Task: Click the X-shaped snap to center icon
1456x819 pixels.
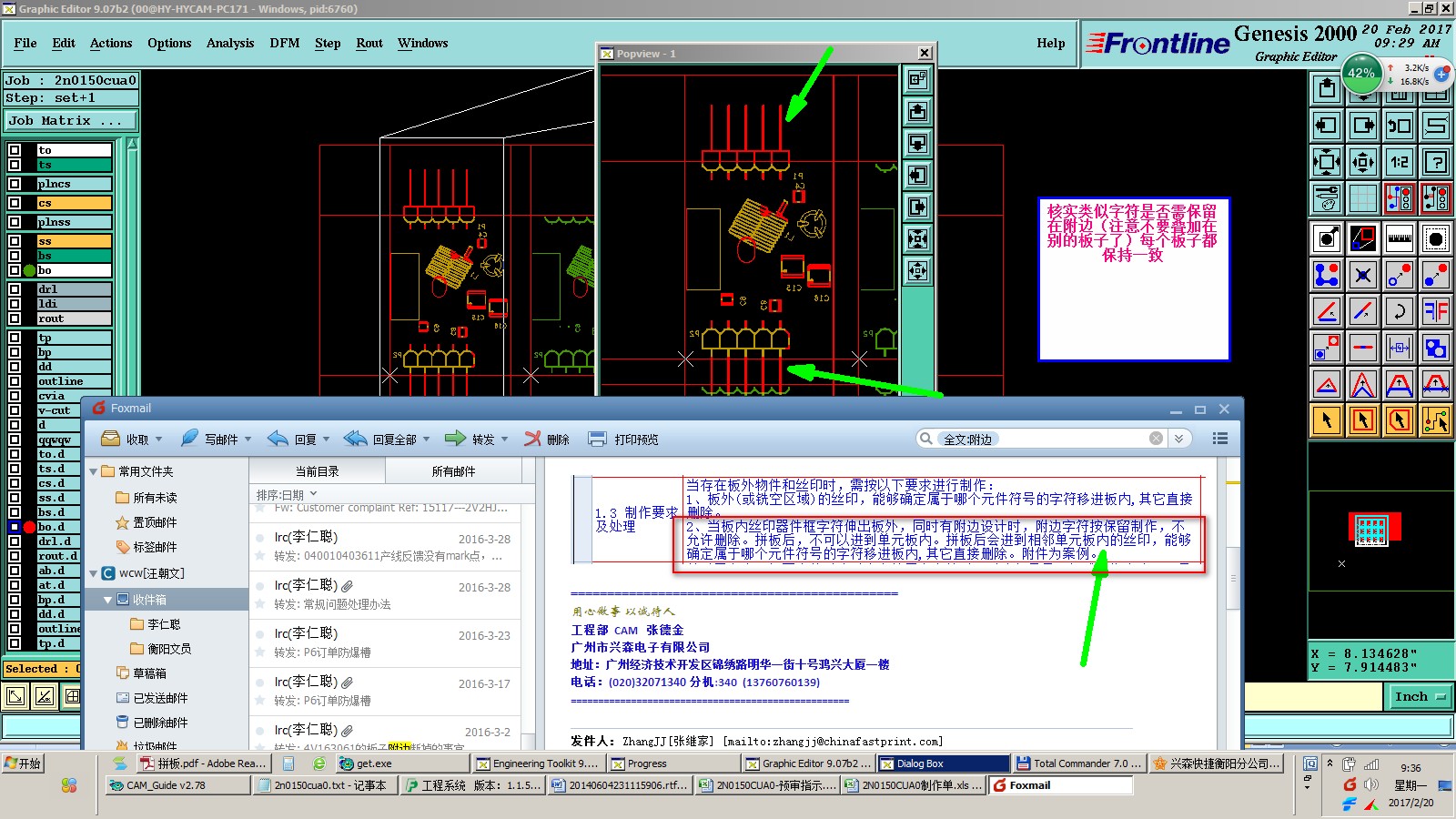Action: (x=1363, y=275)
